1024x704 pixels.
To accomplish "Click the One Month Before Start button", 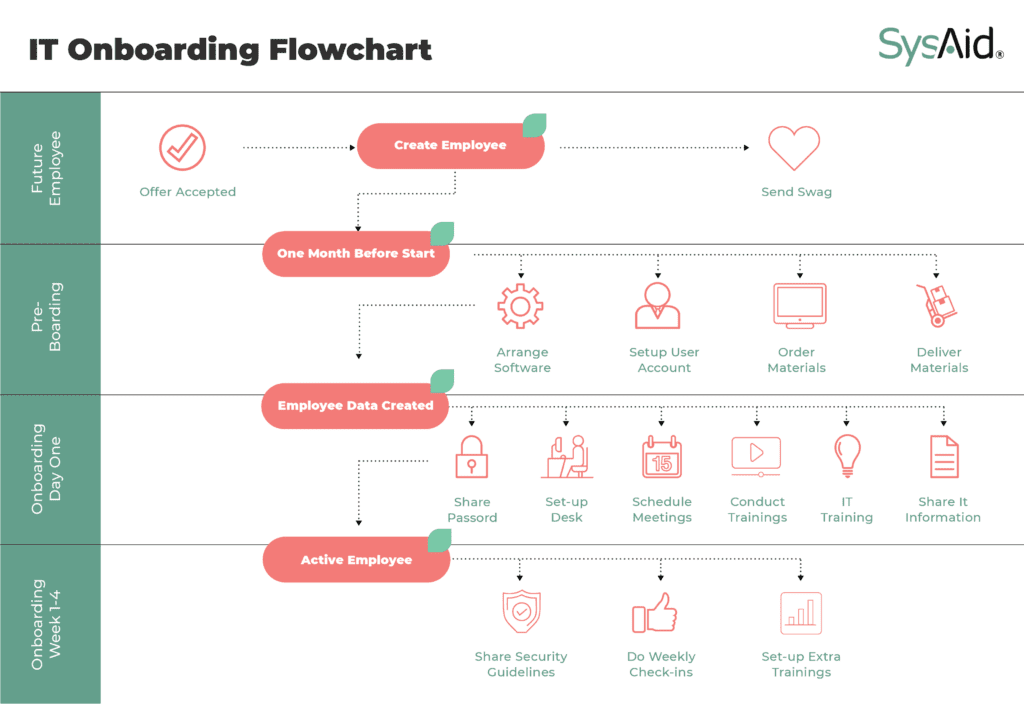I will (x=356, y=254).
